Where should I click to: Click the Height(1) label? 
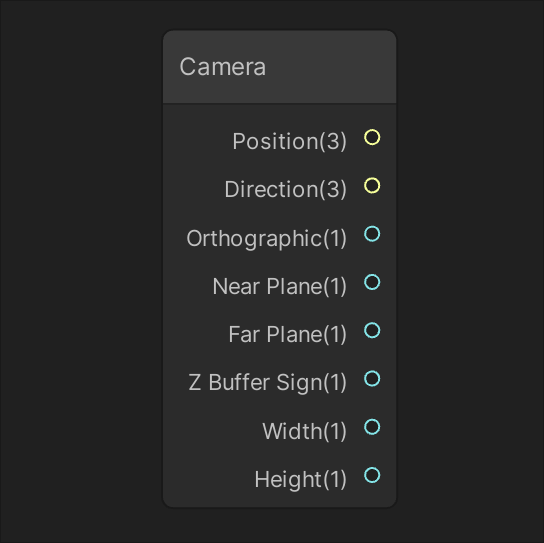pyautogui.click(x=300, y=480)
